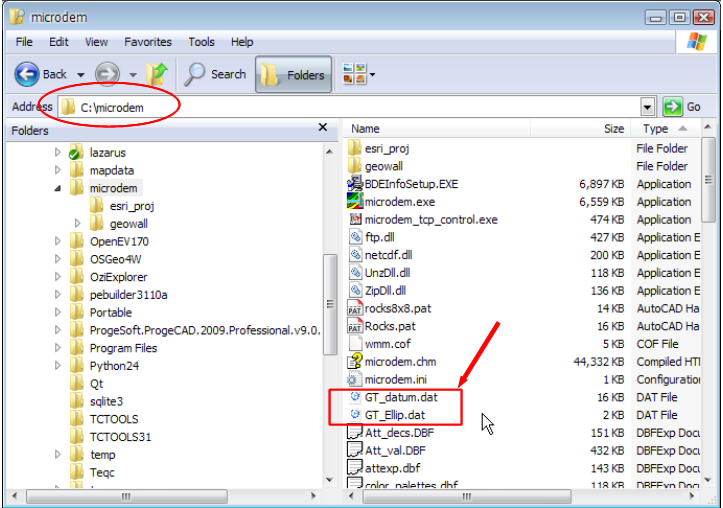This screenshot has height=508, width=723.
Task: Click the rocks8x8.pat file icon
Action: (354, 308)
